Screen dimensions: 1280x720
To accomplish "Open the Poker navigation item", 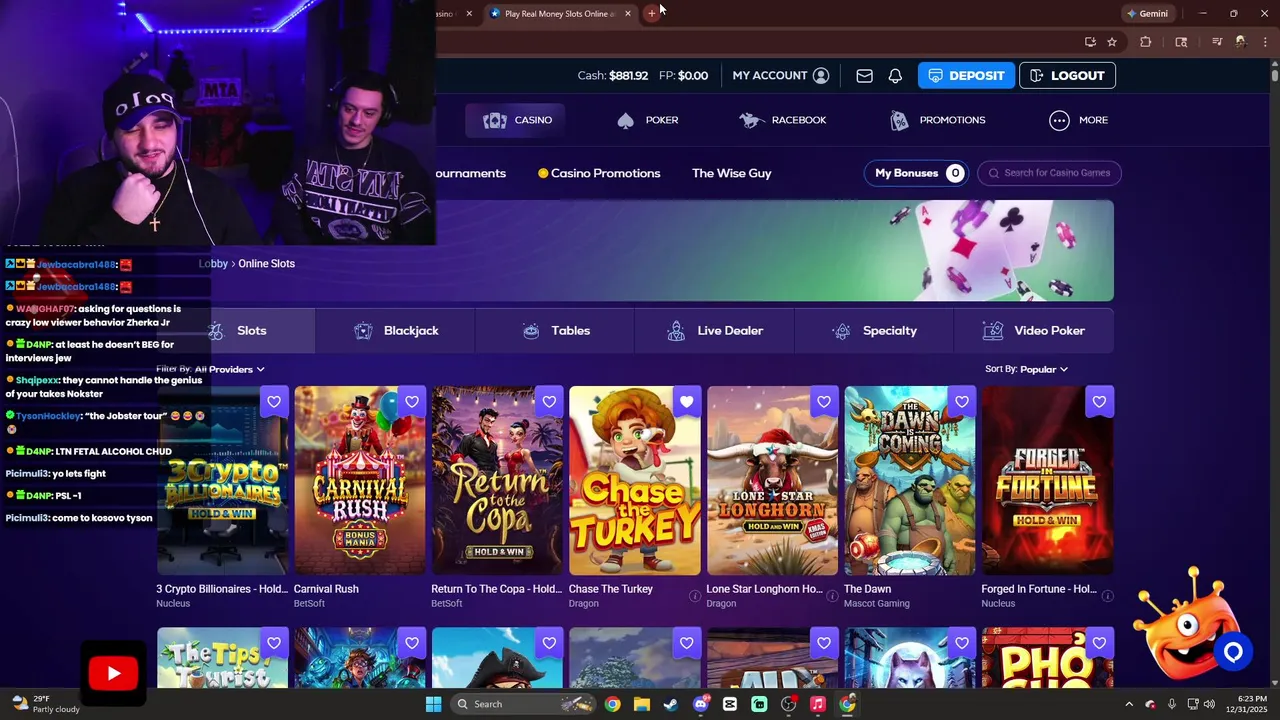I will [x=648, y=120].
